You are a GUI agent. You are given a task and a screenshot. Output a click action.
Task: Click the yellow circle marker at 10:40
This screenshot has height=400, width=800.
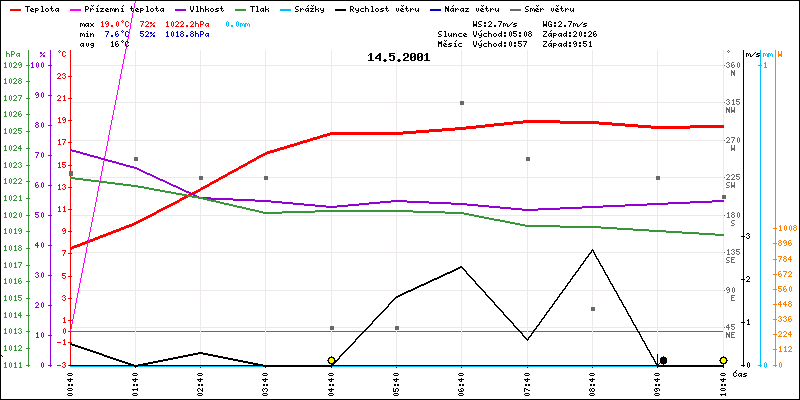723,360
